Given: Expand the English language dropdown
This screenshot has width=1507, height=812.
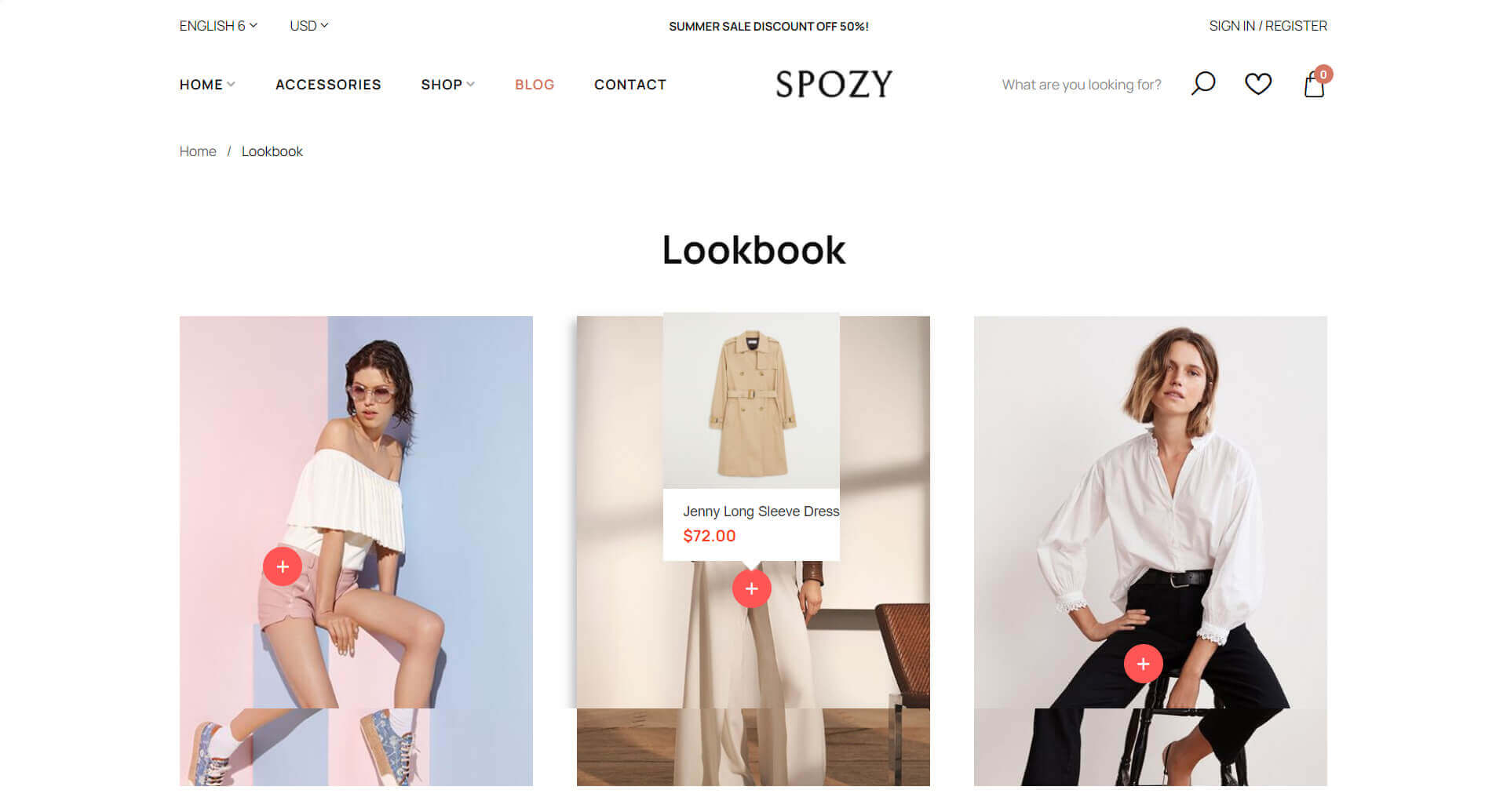Looking at the screenshot, I should tap(218, 26).
